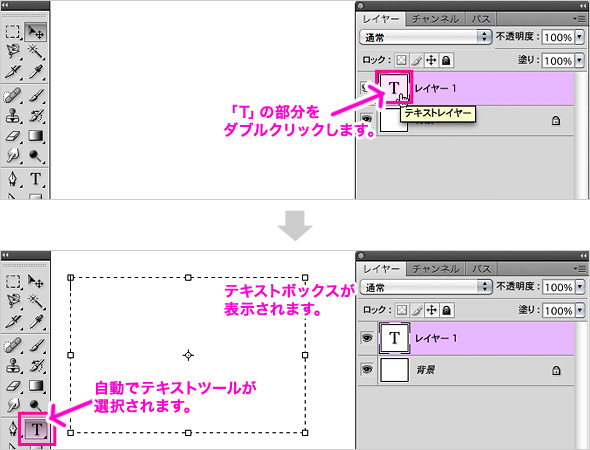Open the panel options menu in upper layers panel
This screenshot has width=590, height=450.
[579, 18]
